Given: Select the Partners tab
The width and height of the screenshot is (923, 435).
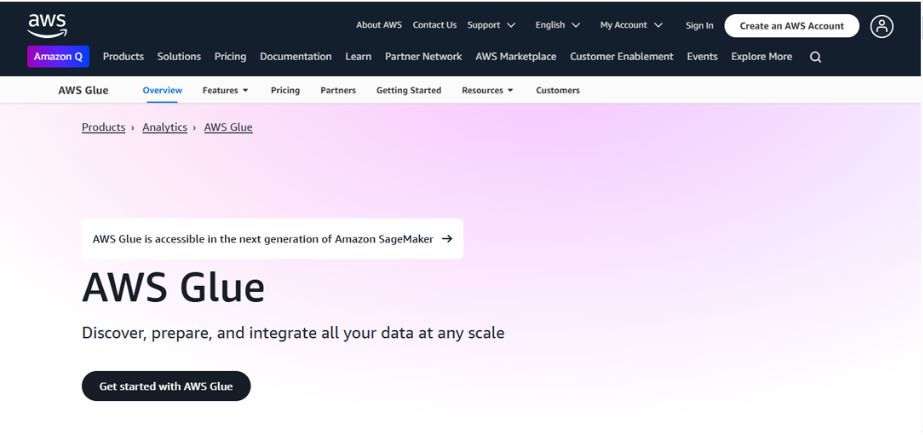Looking at the screenshot, I should click(338, 90).
